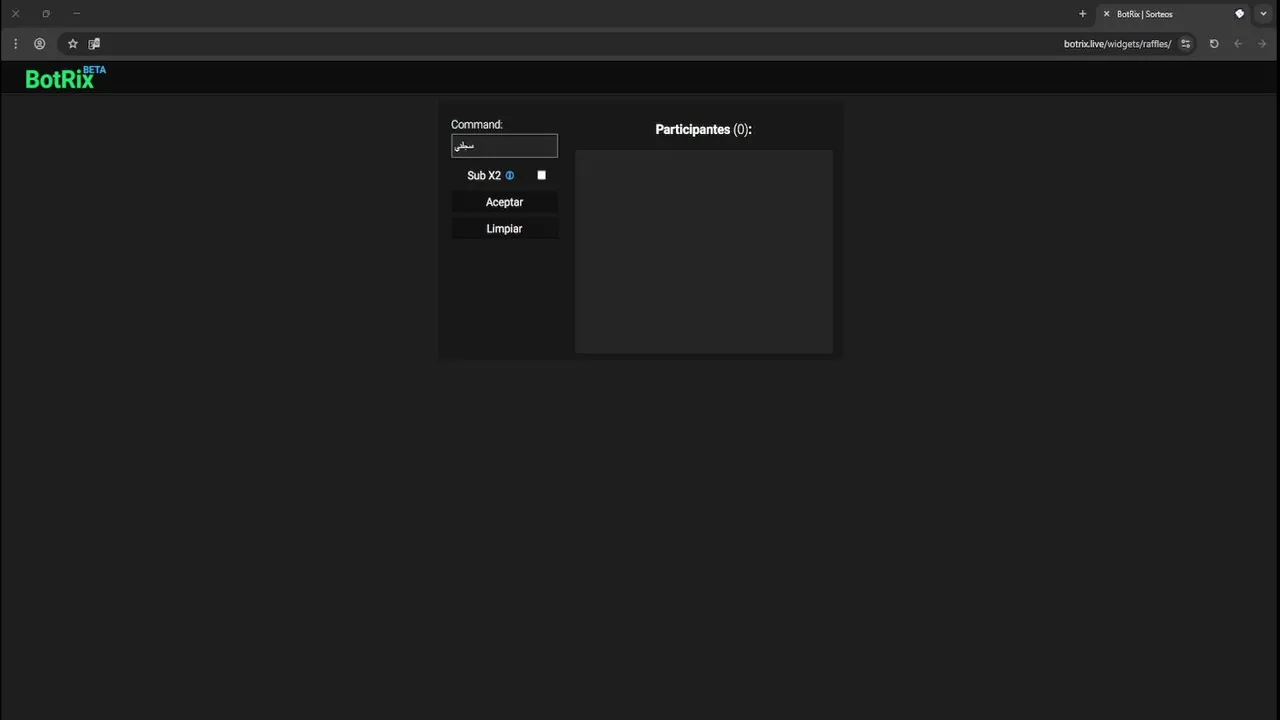
Task: Enable the Sub X2 checkbox
Action: 542,175
